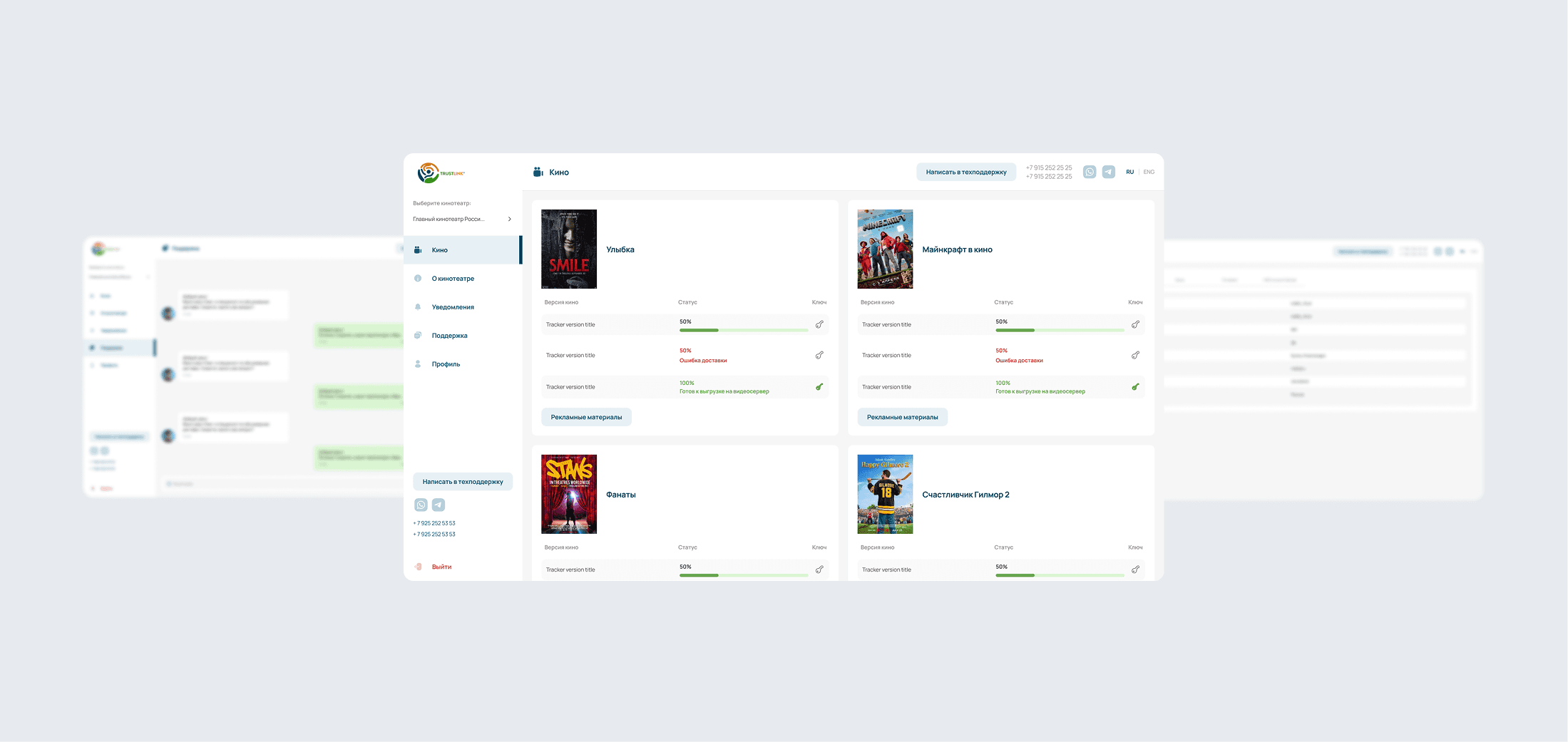
Task: Open Telegram icon in the sidebar
Action: 439,505
